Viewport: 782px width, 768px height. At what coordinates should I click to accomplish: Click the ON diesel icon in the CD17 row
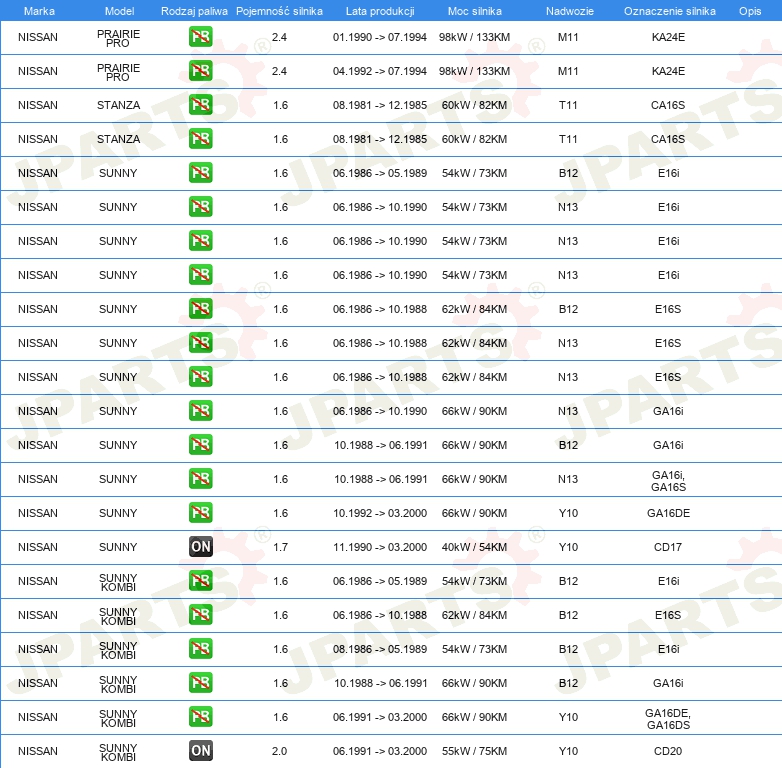[x=200, y=547]
